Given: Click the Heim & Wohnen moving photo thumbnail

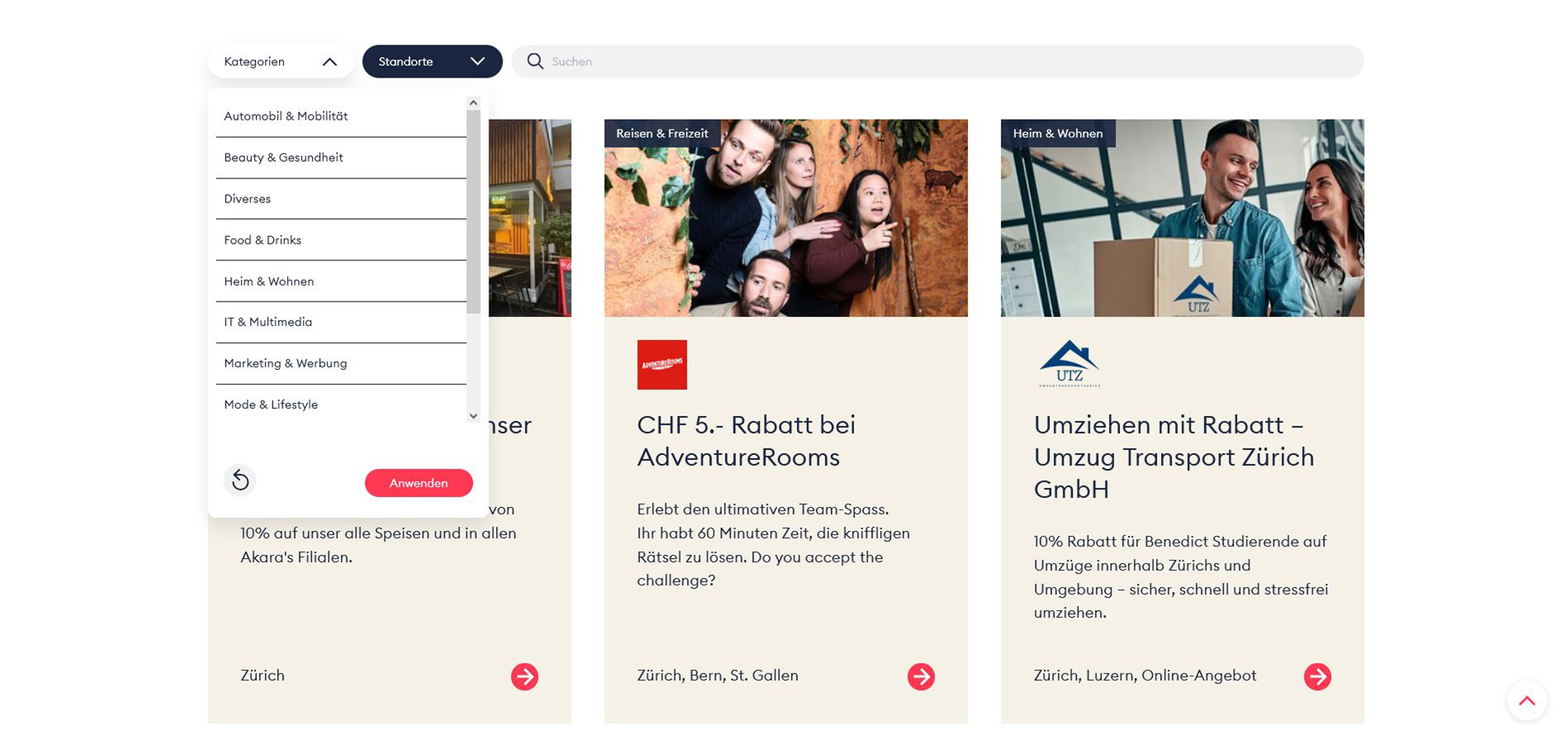Looking at the screenshot, I should 1182,218.
